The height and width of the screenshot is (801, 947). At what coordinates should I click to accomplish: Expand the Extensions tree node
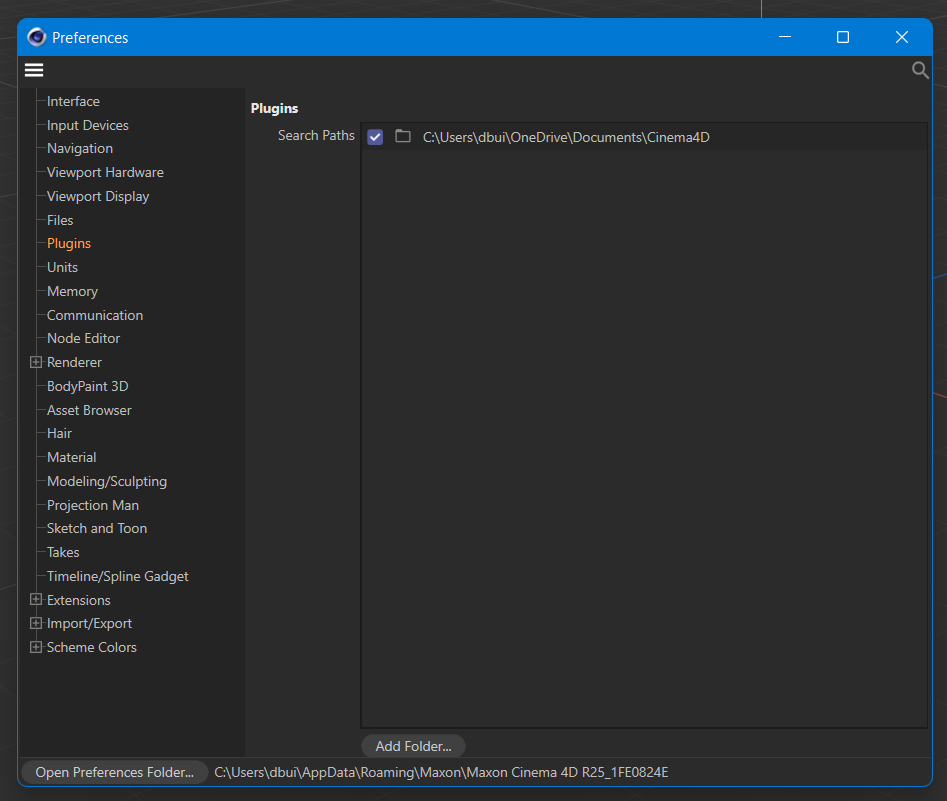point(36,600)
